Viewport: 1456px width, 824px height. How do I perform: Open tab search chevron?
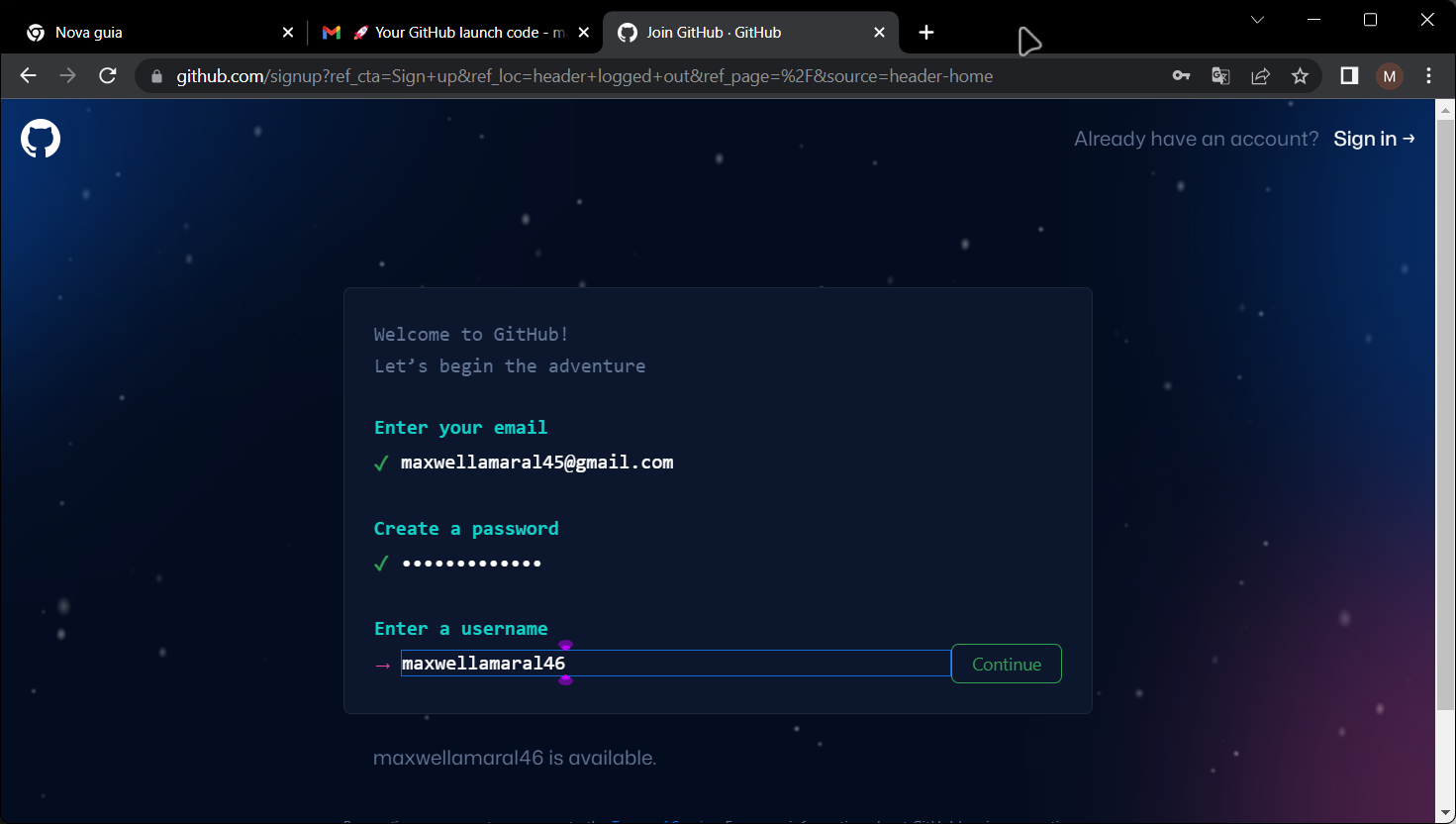click(x=1257, y=20)
